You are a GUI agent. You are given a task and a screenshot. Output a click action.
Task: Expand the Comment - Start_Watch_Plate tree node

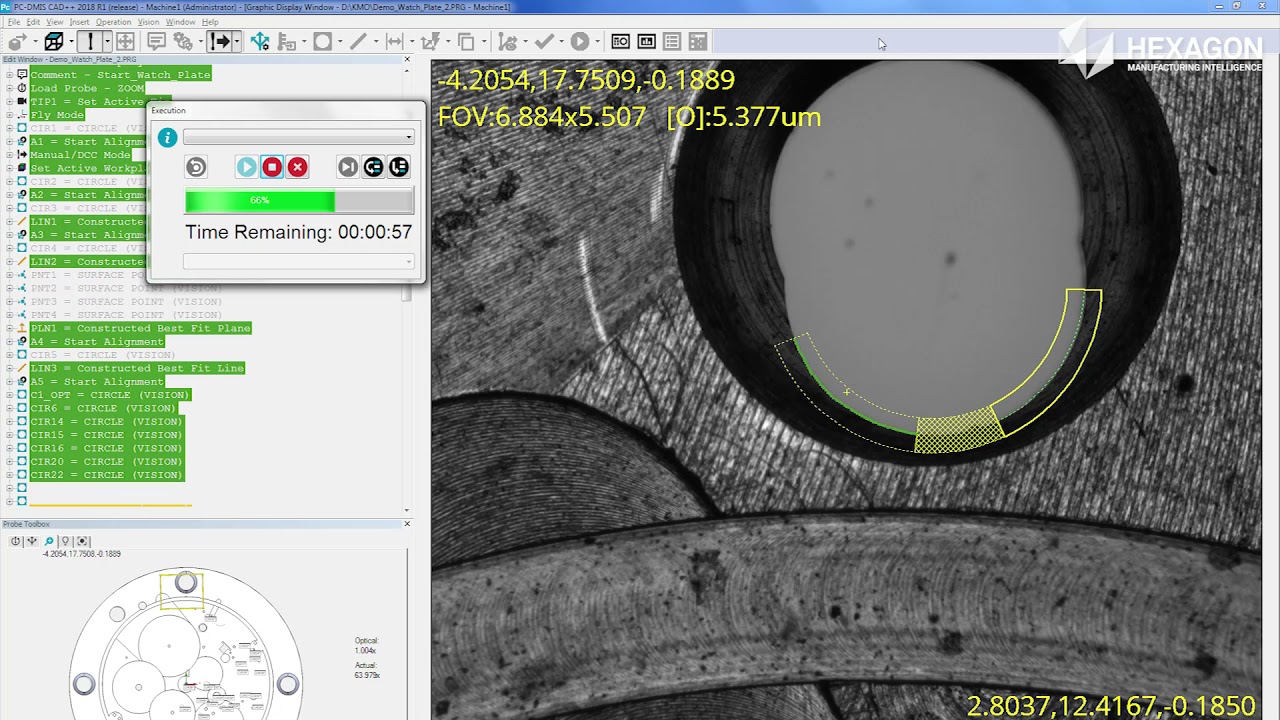[x=9, y=75]
